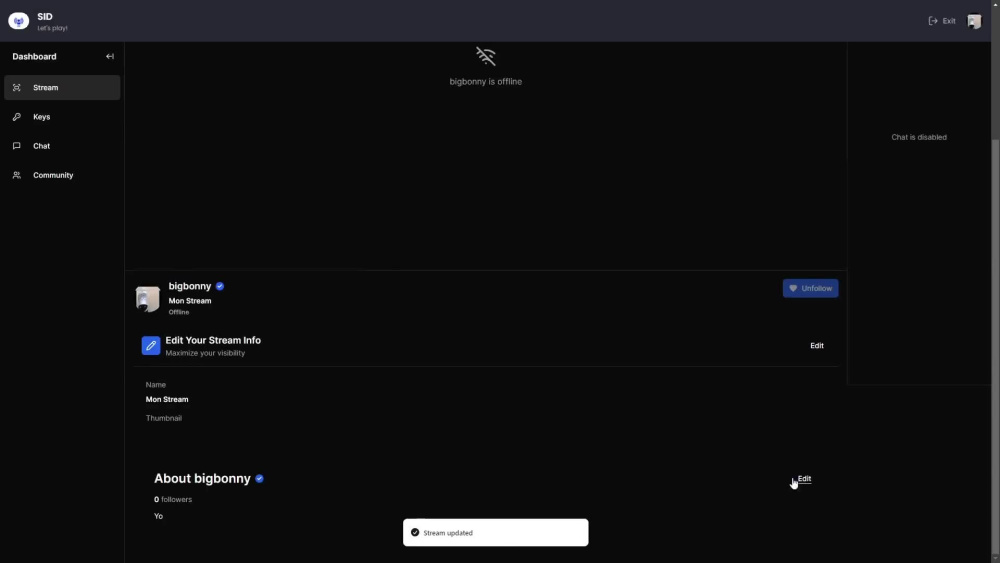Screen dimensions: 1000x563
Task: Click the check icon in the toast
Action: [415, 532]
